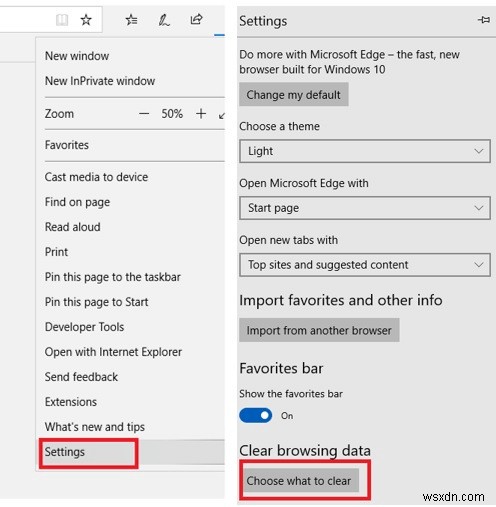
Task: Toggle Show the favorites bar switch
Action: pos(256,415)
